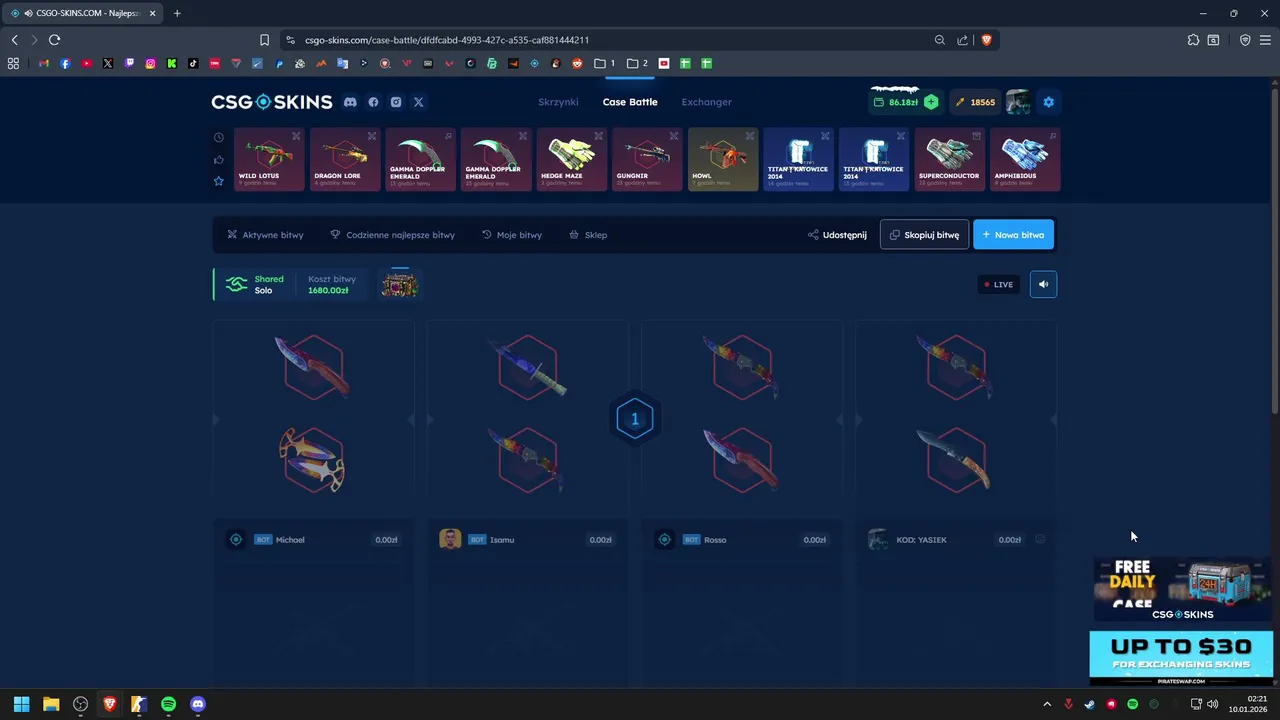Open the Windows Start menu

click(21, 704)
